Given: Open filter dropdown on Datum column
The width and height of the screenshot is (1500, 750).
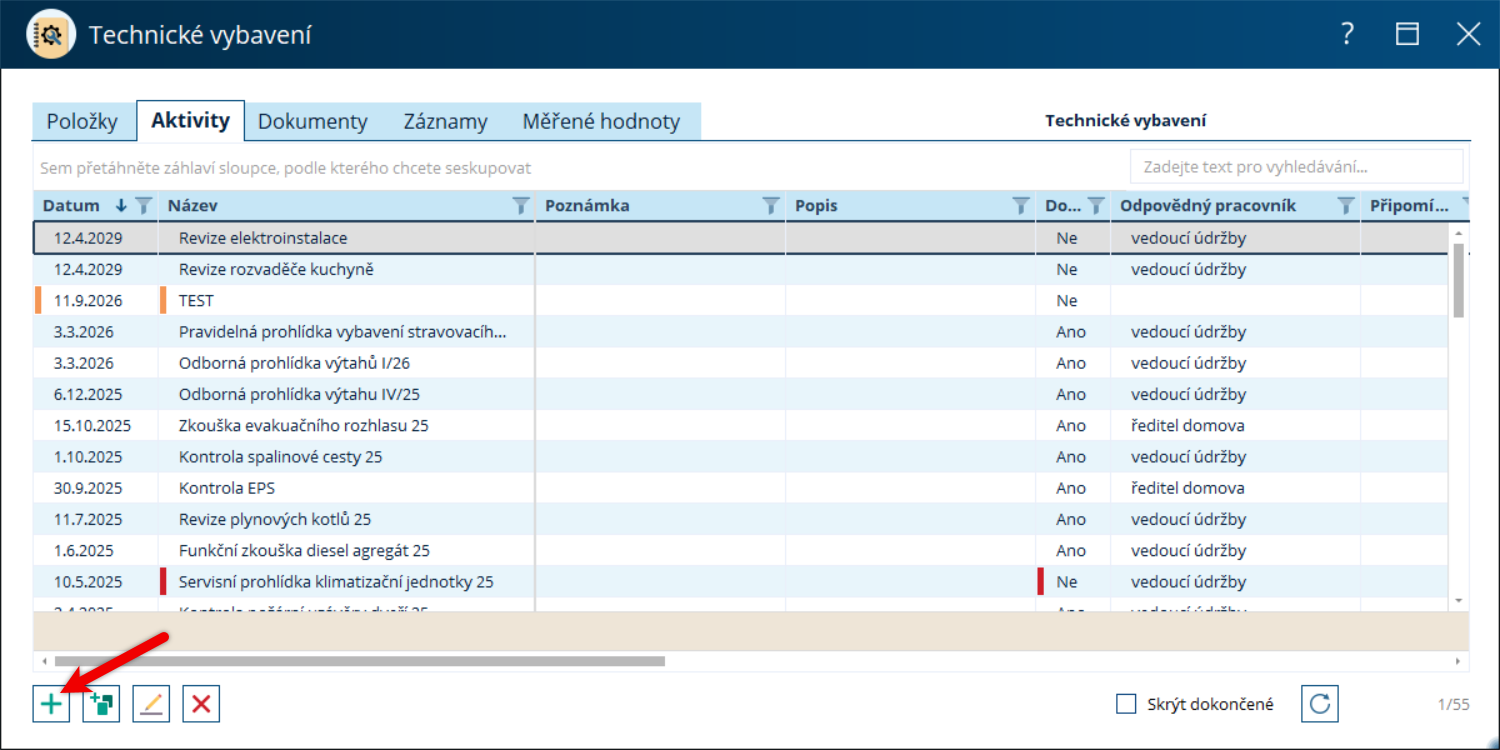Looking at the screenshot, I should tap(144, 206).
